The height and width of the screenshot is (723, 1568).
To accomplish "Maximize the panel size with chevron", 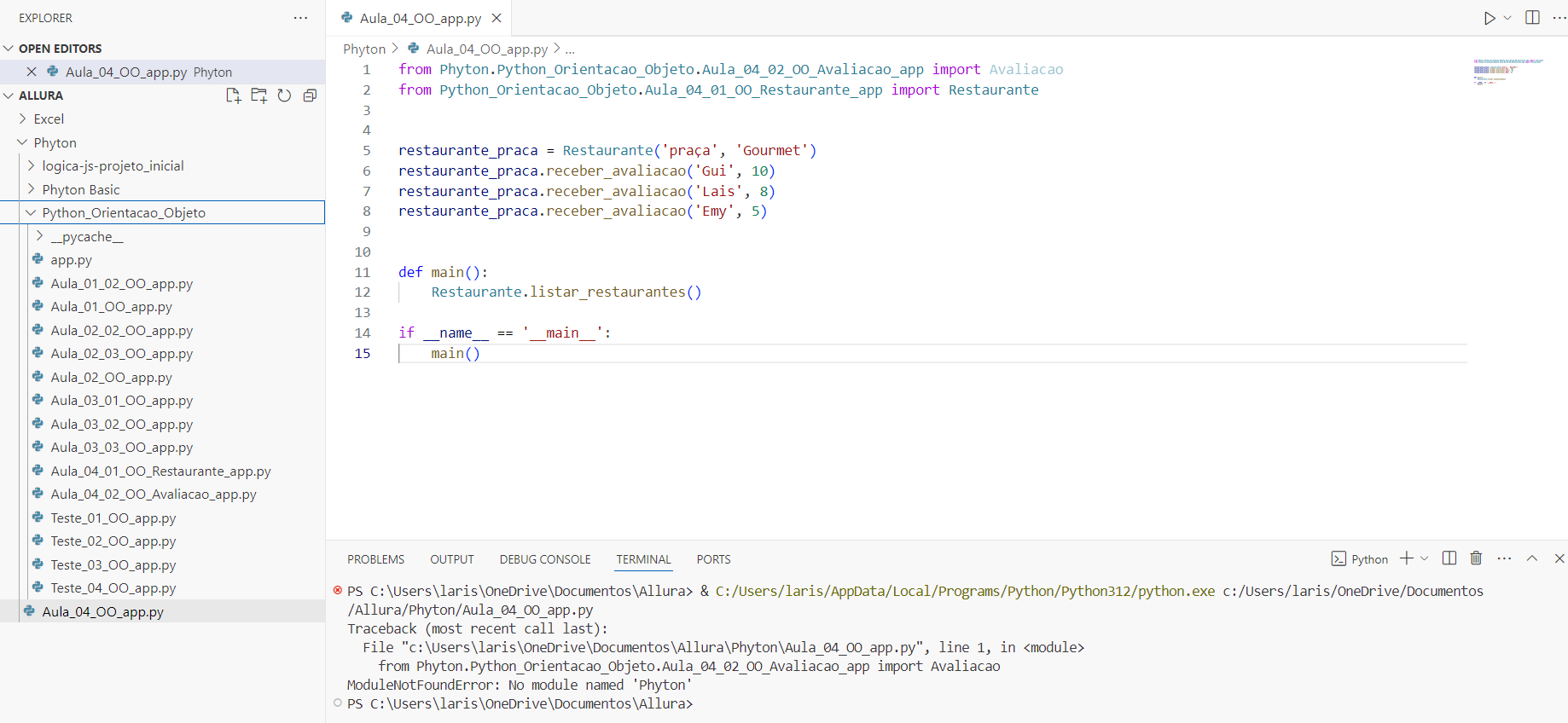I will (1532, 558).
